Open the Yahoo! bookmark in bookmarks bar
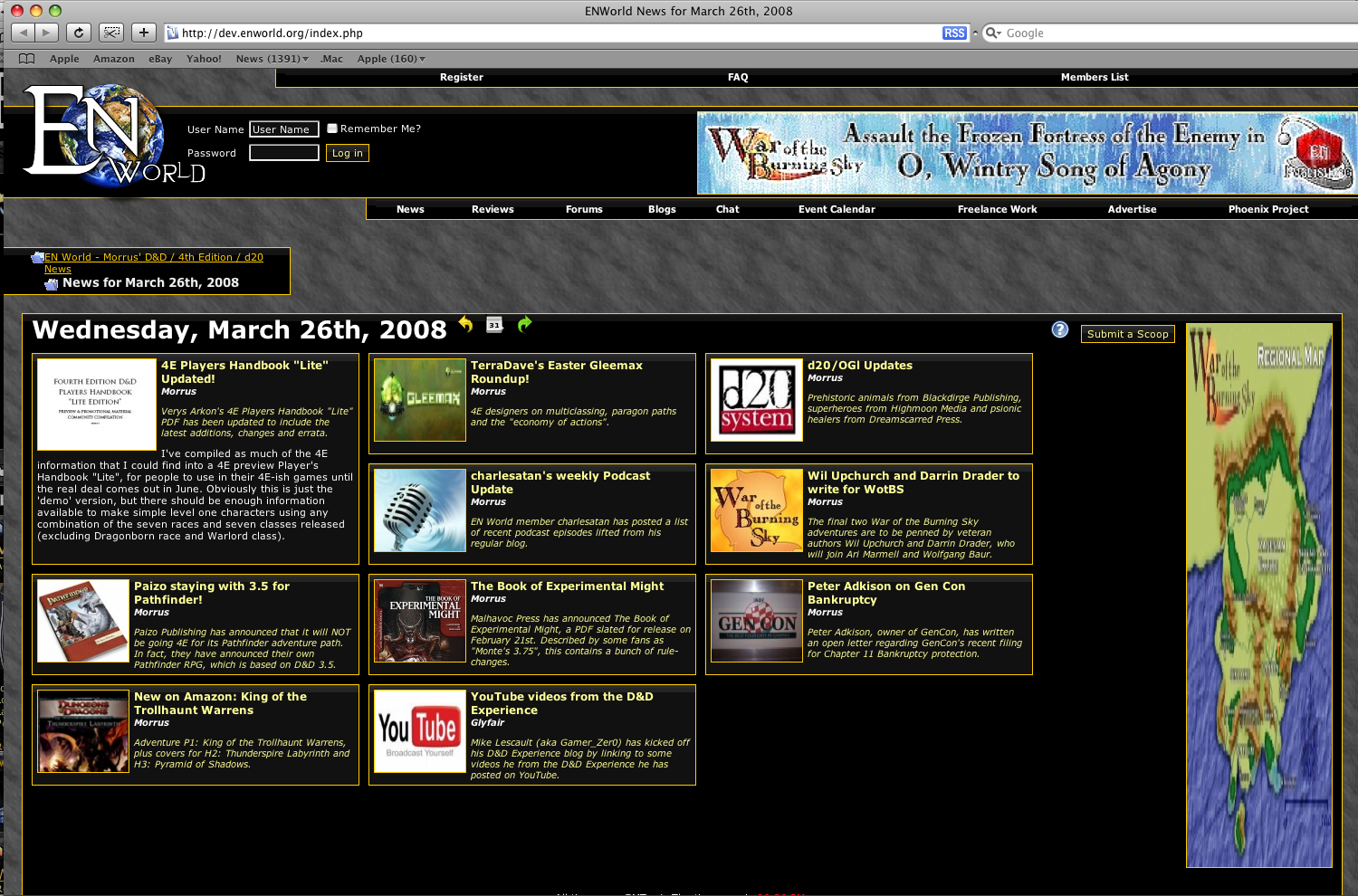 (x=204, y=59)
